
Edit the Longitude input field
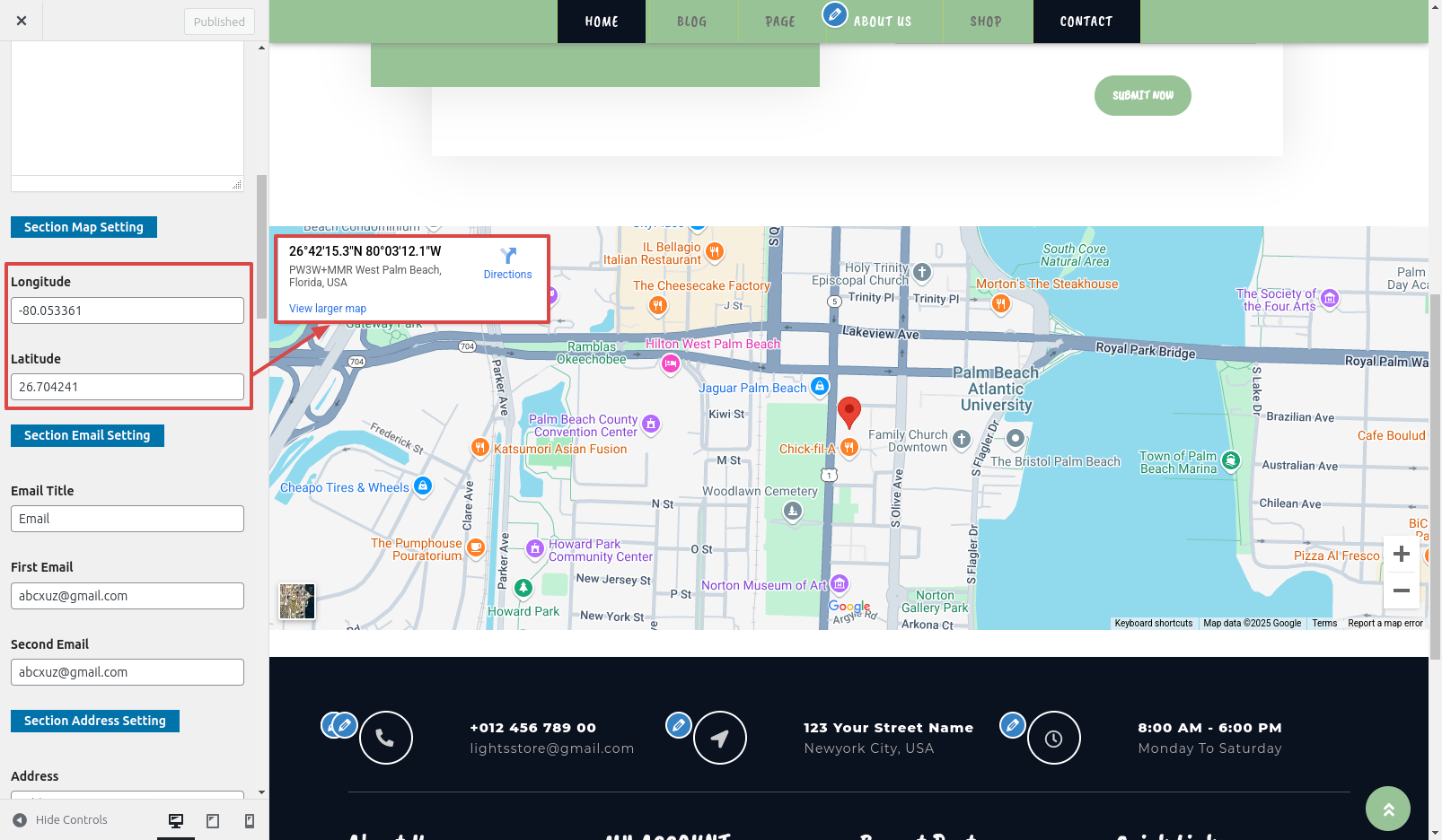[127, 311]
